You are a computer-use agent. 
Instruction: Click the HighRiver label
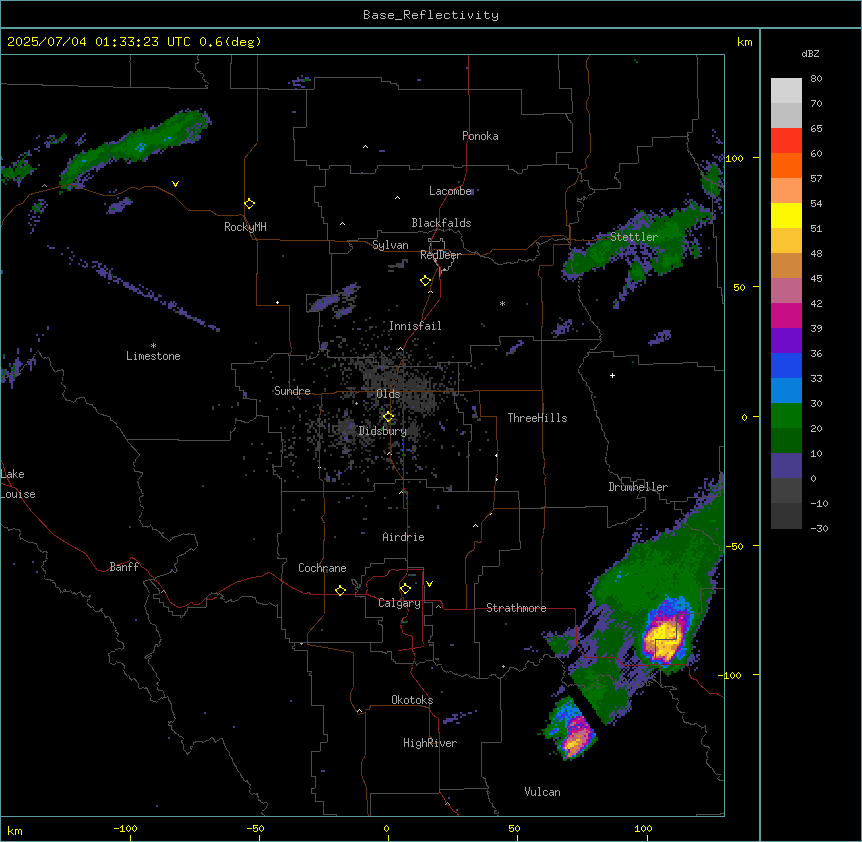click(x=430, y=743)
